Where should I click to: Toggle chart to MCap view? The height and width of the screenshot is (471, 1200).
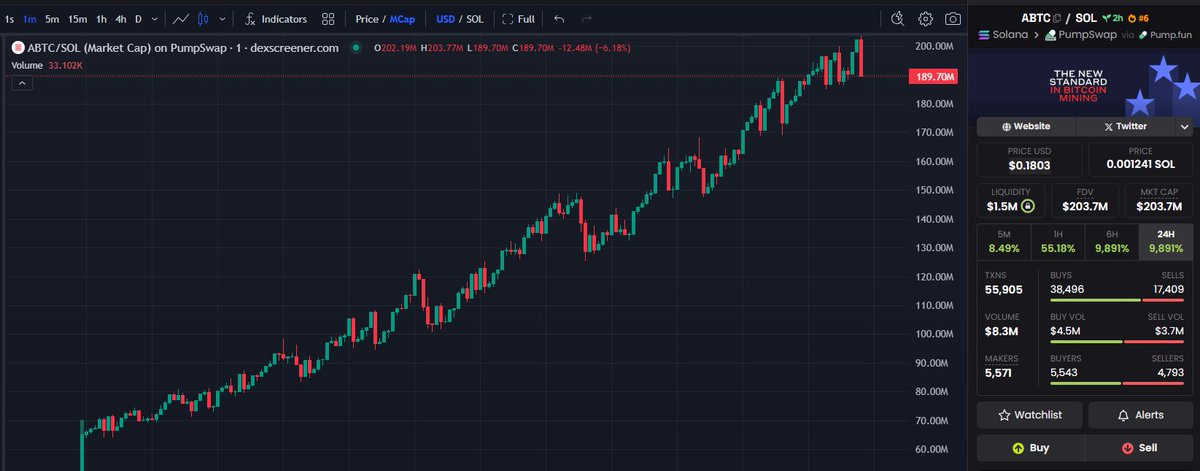pos(402,19)
